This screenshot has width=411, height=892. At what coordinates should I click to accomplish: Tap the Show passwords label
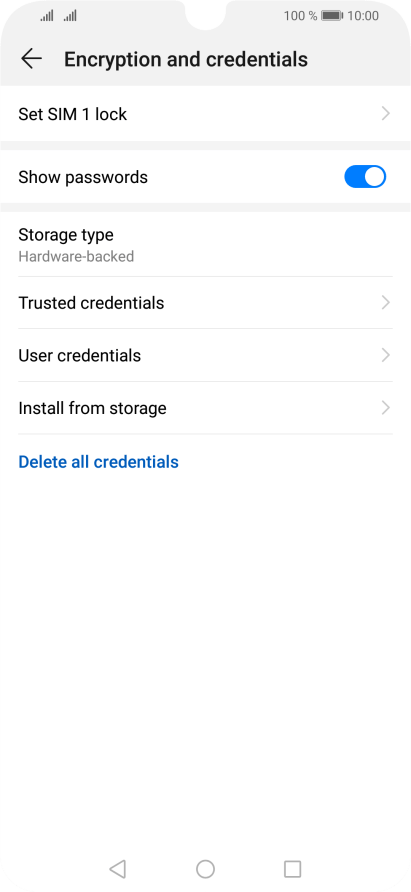coord(83,177)
